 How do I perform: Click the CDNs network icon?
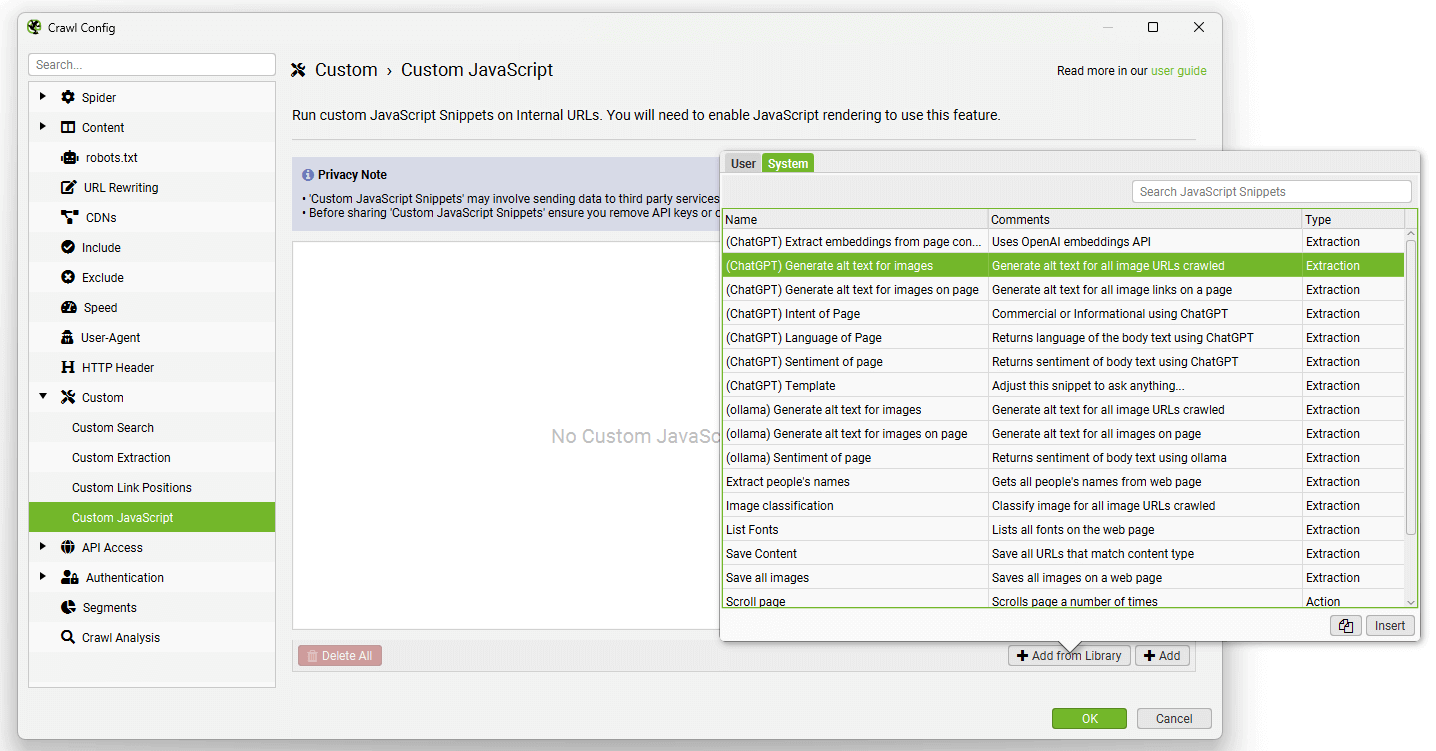coord(69,218)
